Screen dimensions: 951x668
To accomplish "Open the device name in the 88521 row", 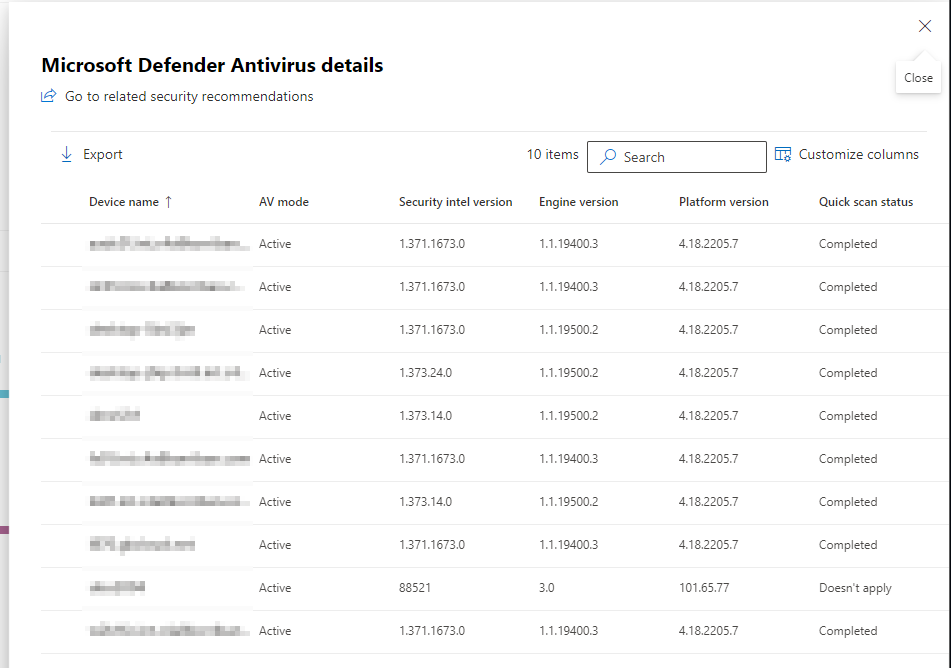I will pos(117,588).
